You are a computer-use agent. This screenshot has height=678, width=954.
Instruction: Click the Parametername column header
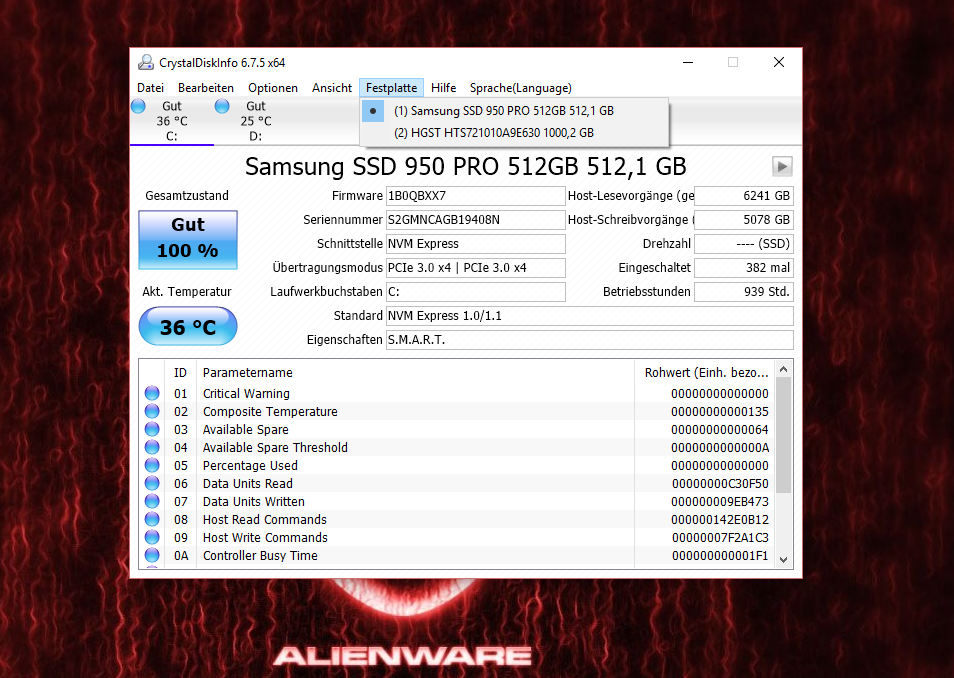pyautogui.click(x=247, y=373)
